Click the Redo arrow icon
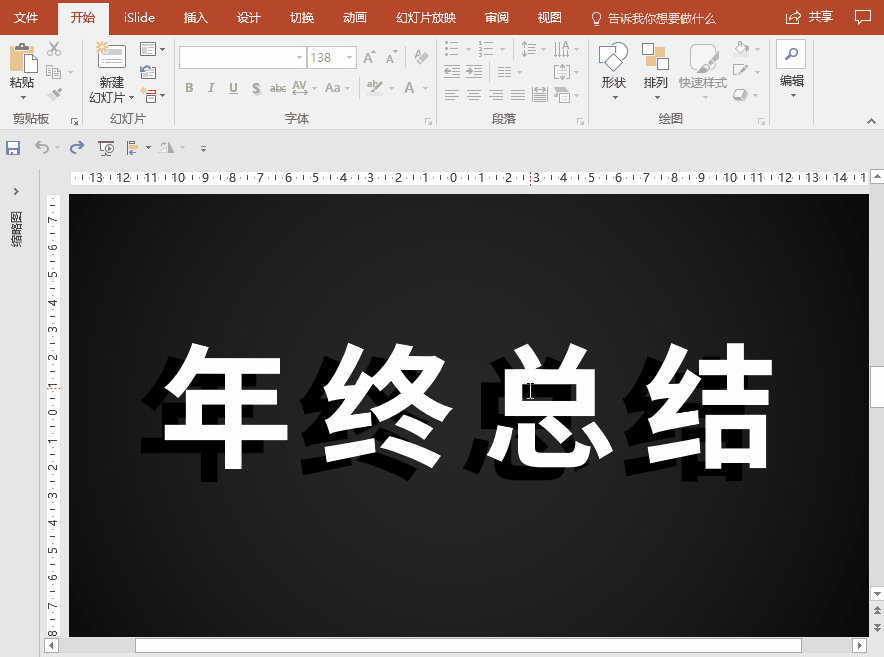Viewport: 884px width, 657px height. pyautogui.click(x=76, y=148)
